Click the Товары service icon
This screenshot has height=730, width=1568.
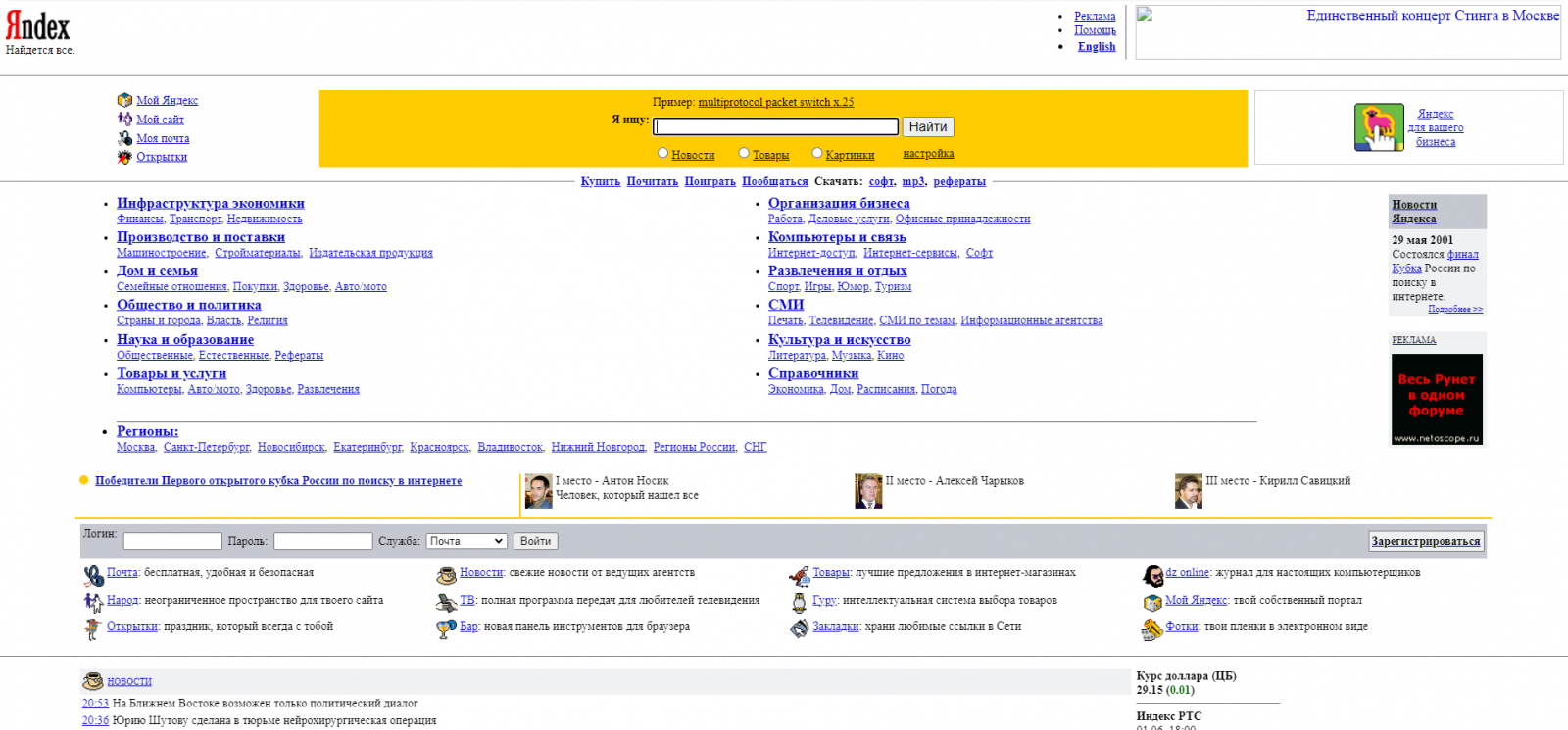pyautogui.click(x=800, y=575)
